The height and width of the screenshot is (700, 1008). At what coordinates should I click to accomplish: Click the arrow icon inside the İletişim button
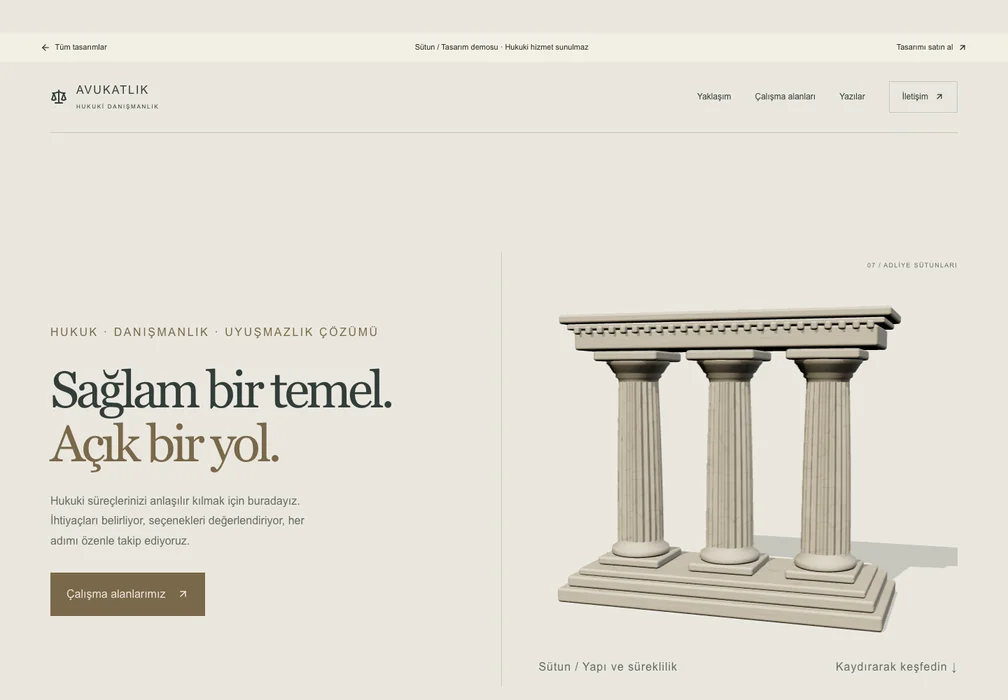939,97
